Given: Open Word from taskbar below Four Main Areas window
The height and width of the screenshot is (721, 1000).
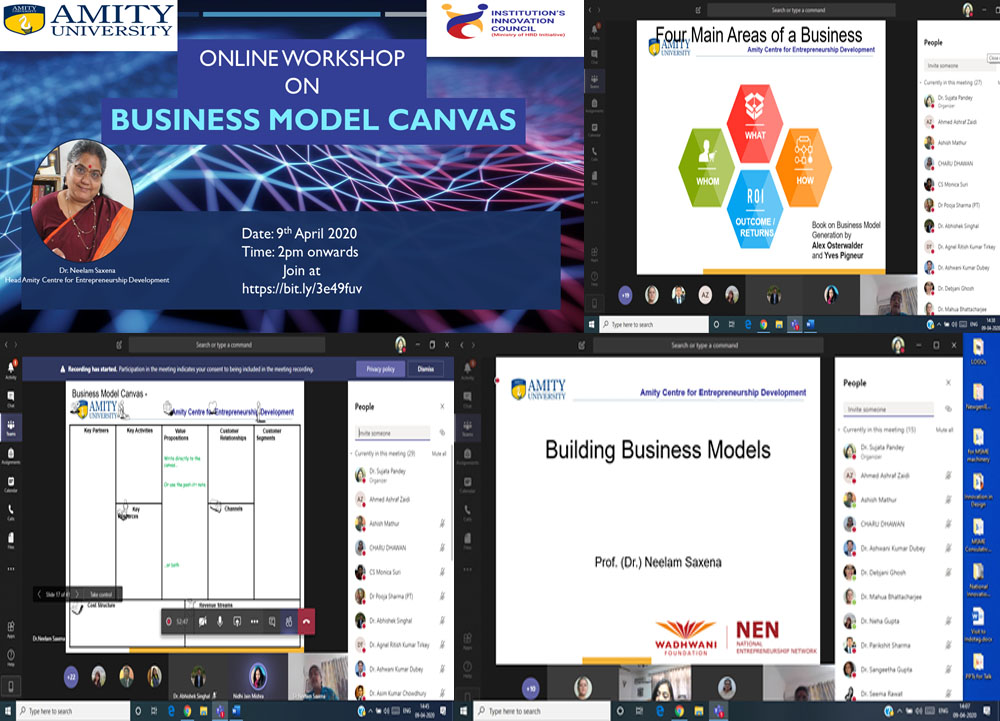Looking at the screenshot, I should [811, 324].
